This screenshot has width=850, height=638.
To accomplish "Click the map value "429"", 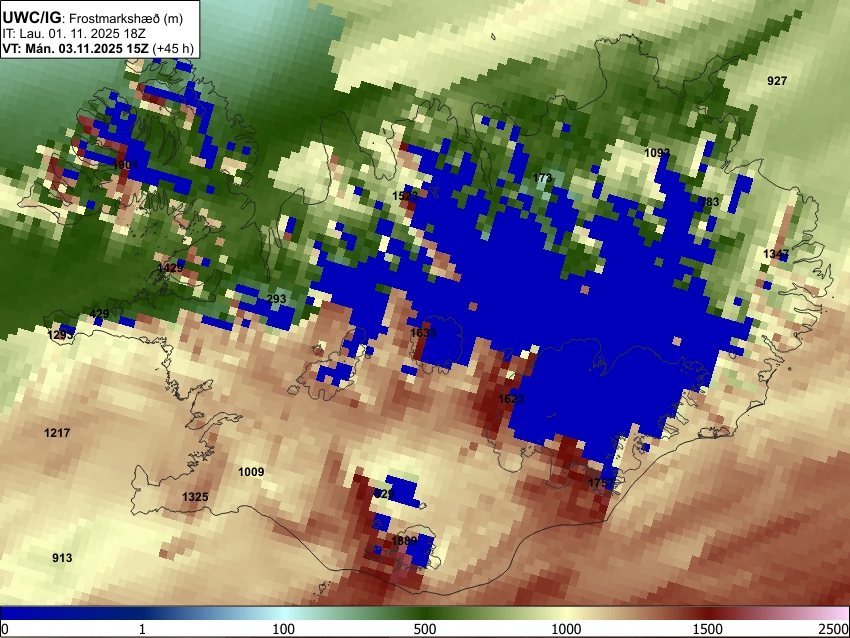I will tap(99, 313).
